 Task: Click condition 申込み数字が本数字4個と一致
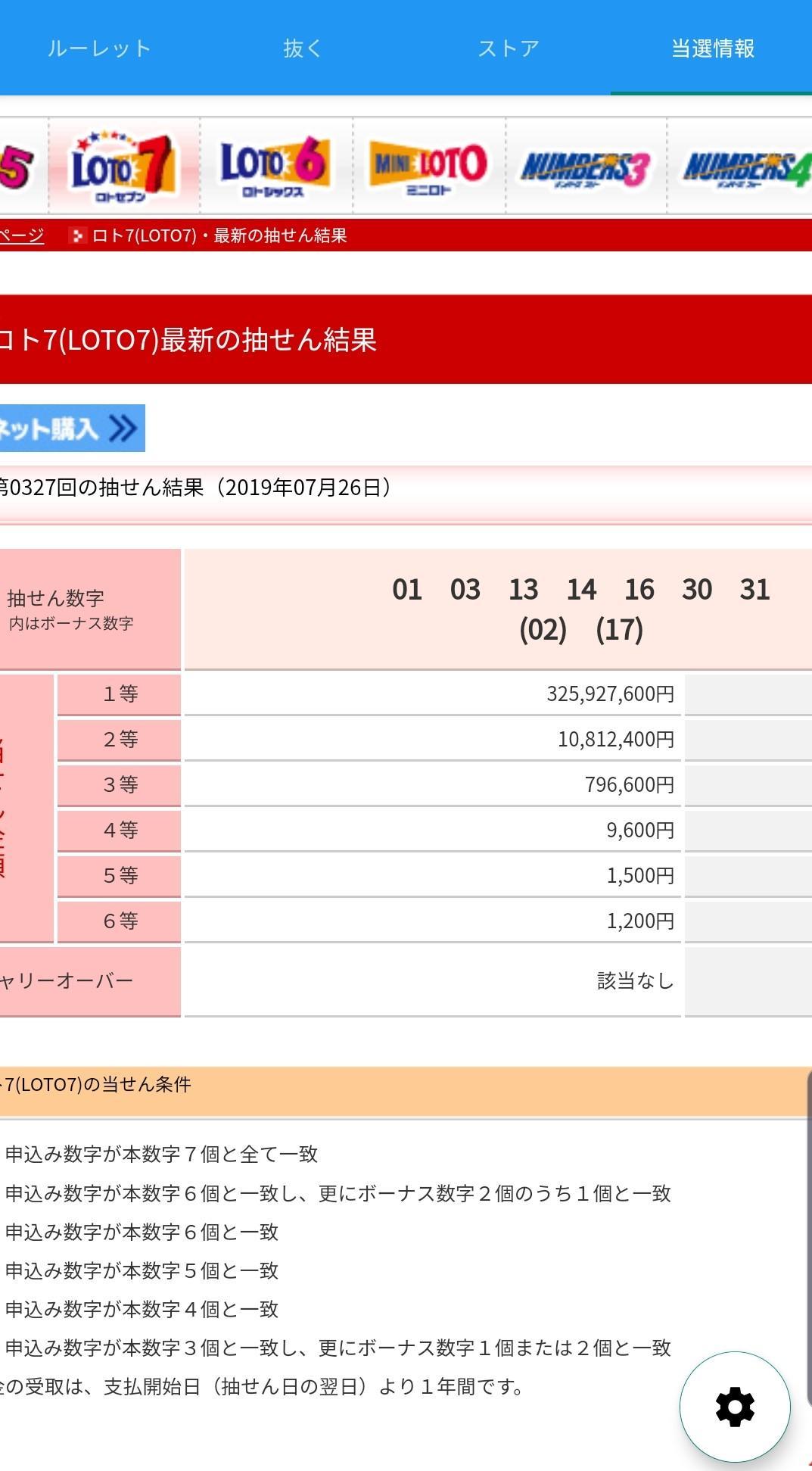point(142,1309)
